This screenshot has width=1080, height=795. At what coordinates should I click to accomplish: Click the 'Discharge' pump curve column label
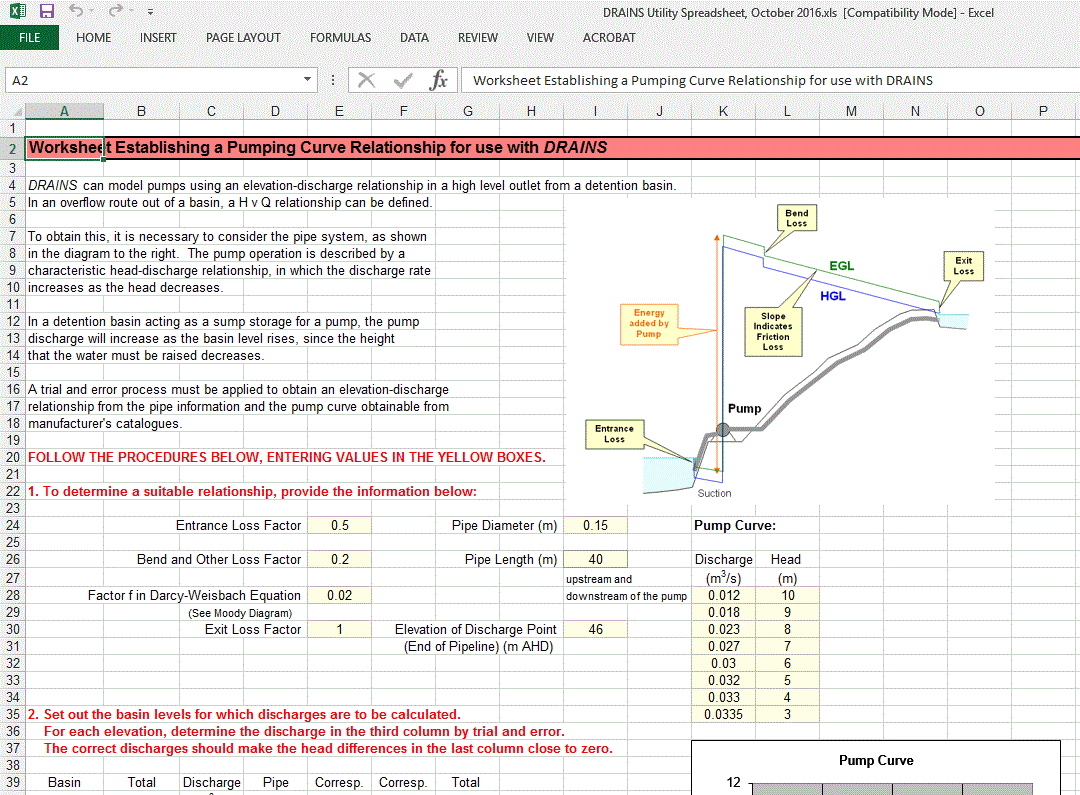click(723, 559)
